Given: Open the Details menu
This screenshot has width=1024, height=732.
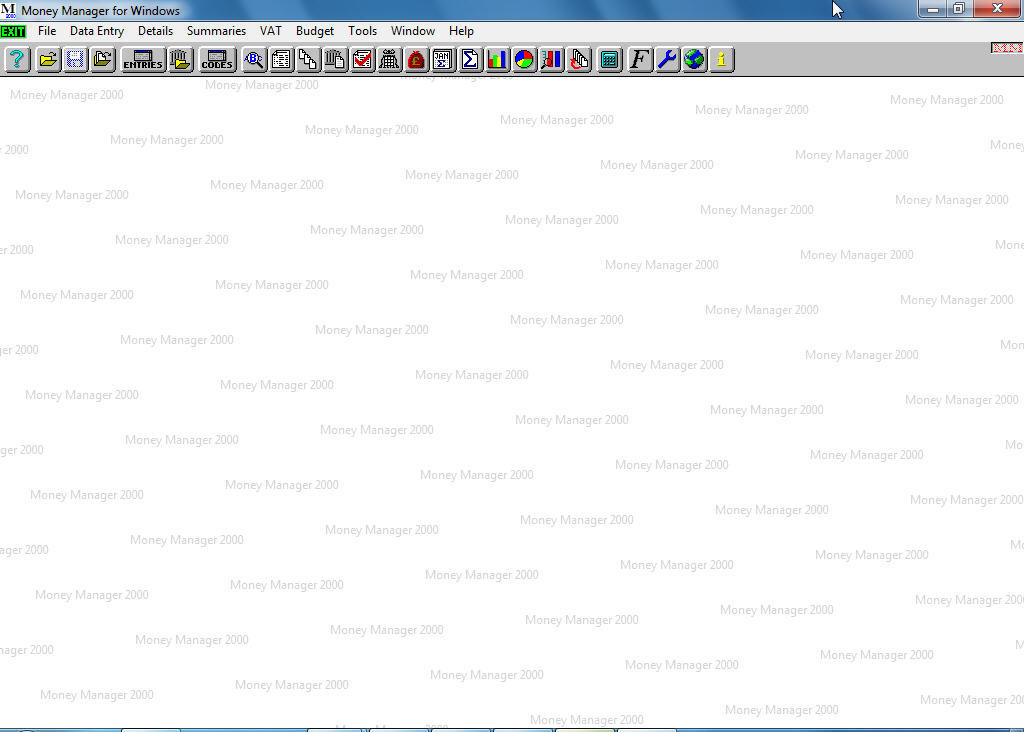Looking at the screenshot, I should (155, 31).
